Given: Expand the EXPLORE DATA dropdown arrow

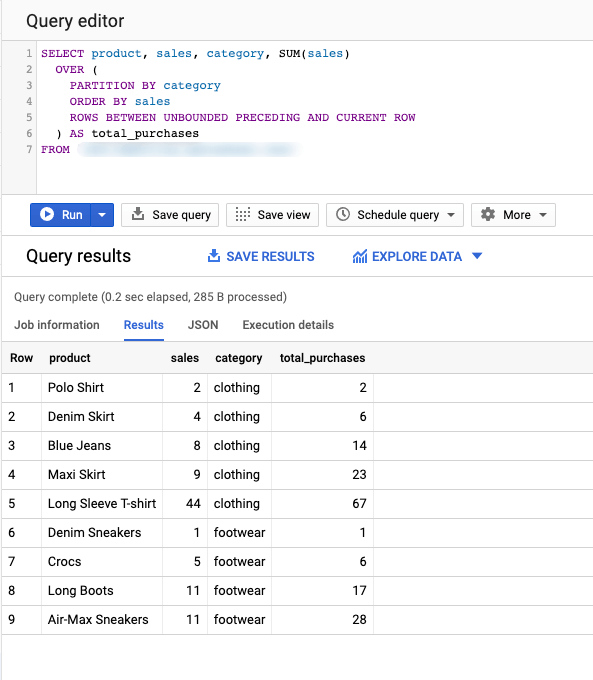Looking at the screenshot, I should pyautogui.click(x=477, y=256).
